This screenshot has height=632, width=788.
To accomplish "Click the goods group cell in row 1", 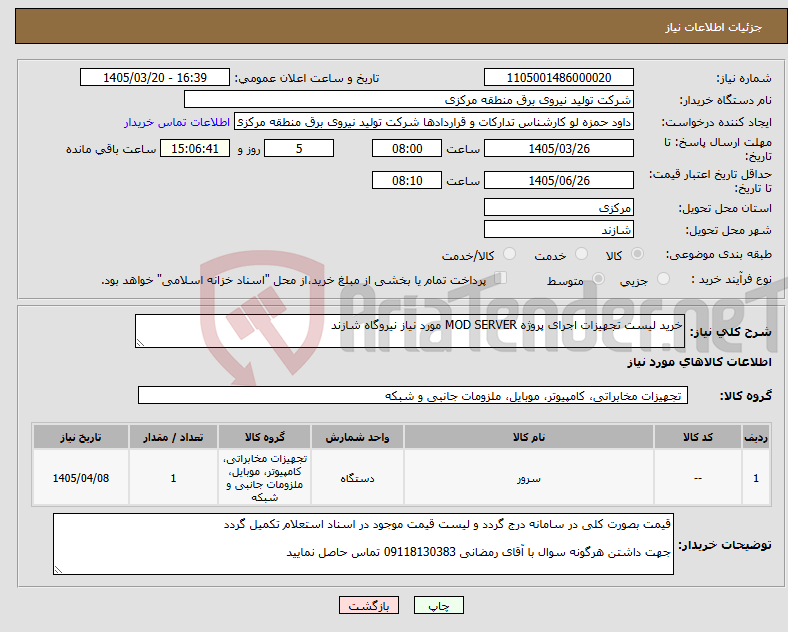I will click(x=264, y=478).
